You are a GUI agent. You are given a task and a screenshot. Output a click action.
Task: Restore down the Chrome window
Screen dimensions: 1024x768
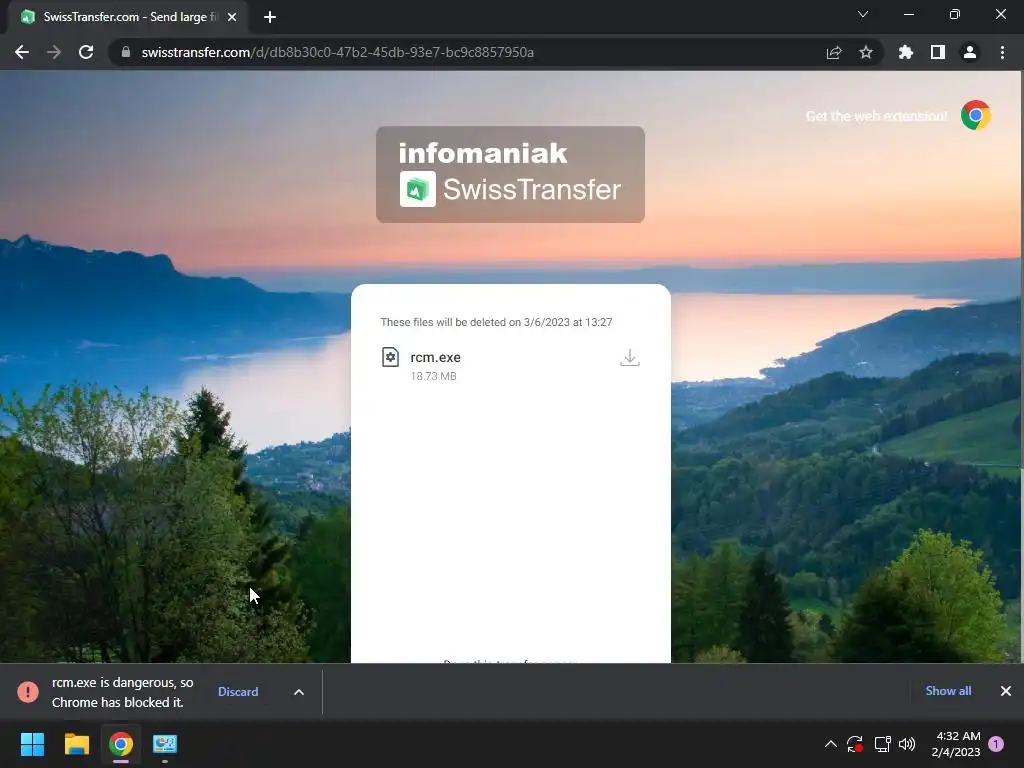point(955,14)
